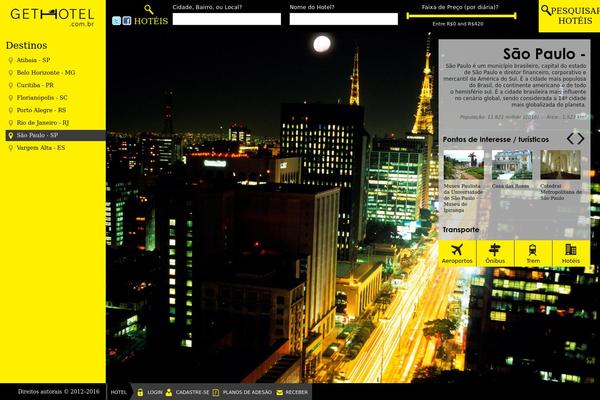The image size is (600, 400).
Task: Open Planos de Adesão link
Action: [x=241, y=392]
